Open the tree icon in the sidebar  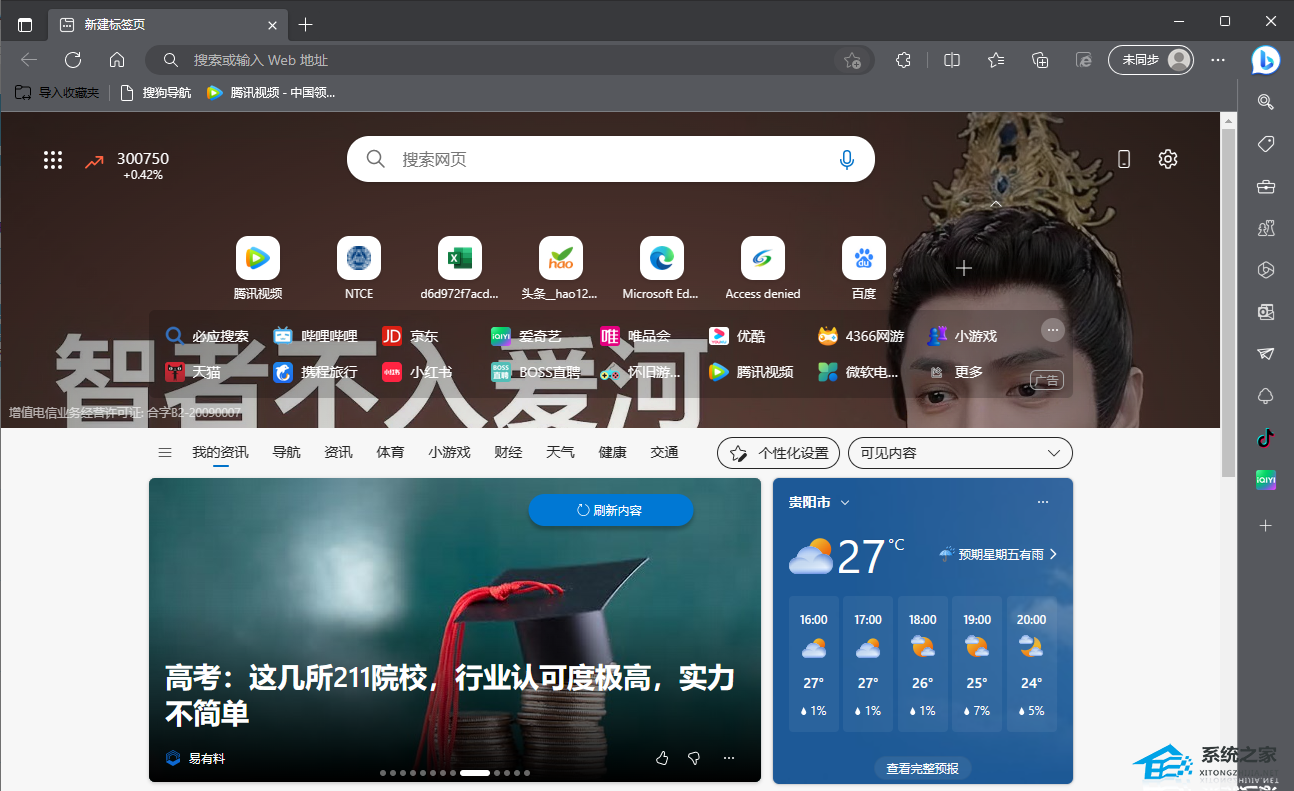(1265, 396)
